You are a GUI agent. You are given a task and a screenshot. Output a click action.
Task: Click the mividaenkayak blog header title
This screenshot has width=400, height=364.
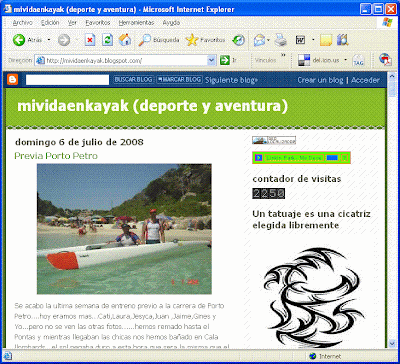[x=152, y=106]
